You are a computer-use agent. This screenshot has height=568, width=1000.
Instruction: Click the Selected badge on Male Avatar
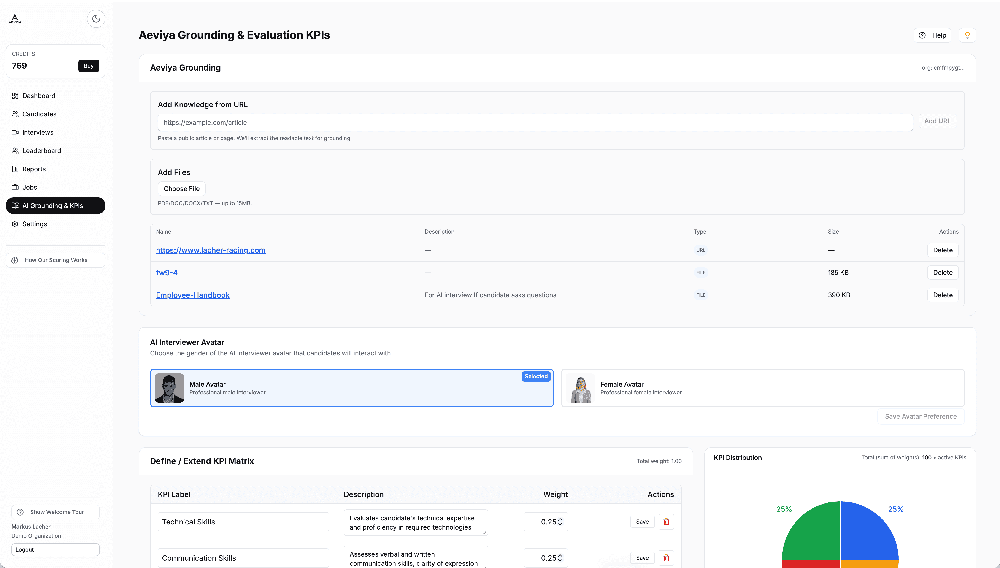pyautogui.click(x=536, y=377)
